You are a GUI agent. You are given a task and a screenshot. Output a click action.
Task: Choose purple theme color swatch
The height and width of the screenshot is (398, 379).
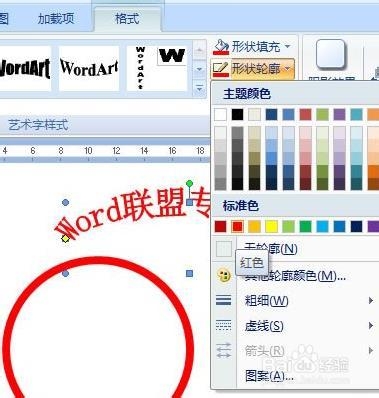click(x=339, y=114)
